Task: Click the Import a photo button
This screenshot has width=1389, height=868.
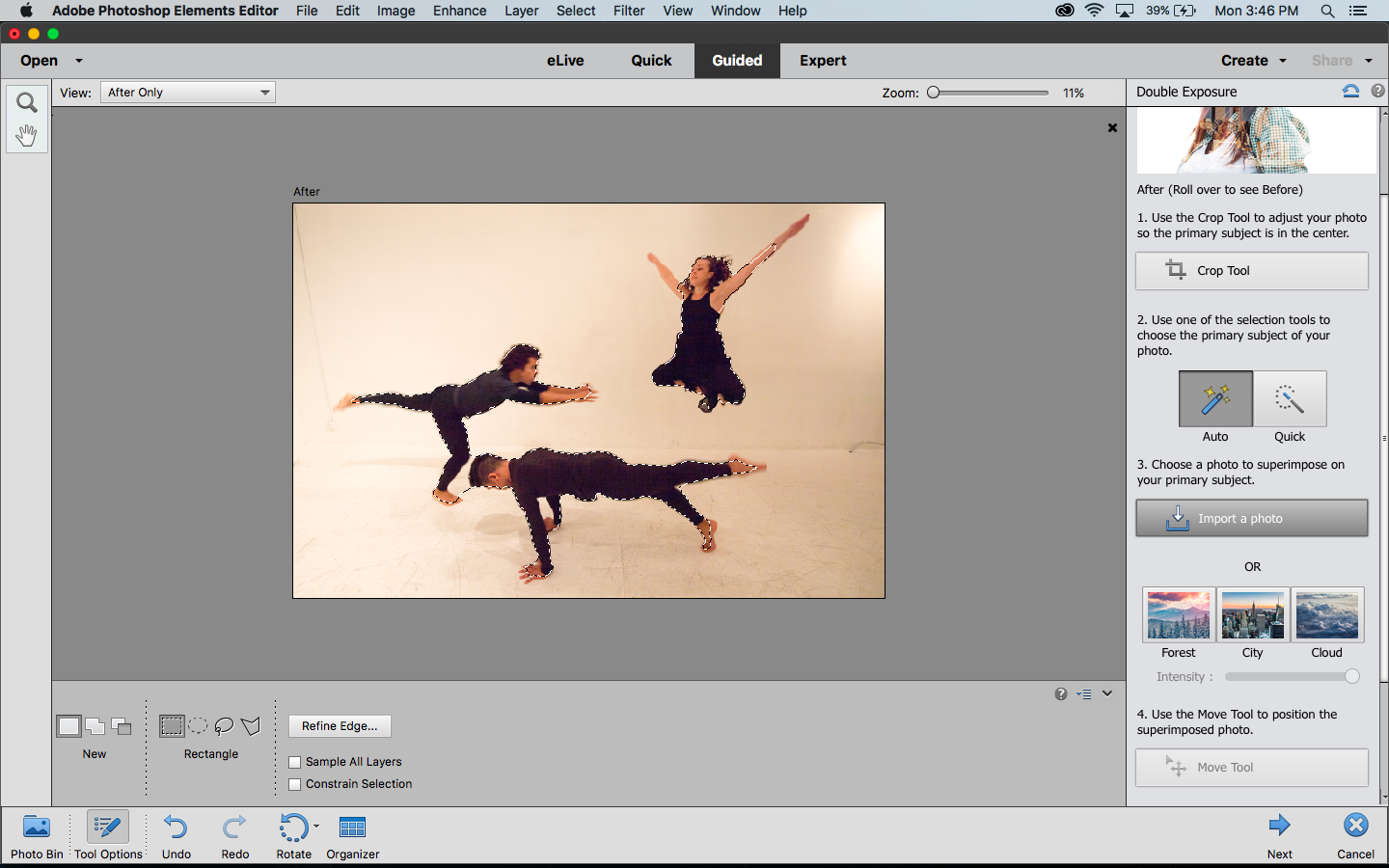Action: [1251, 519]
